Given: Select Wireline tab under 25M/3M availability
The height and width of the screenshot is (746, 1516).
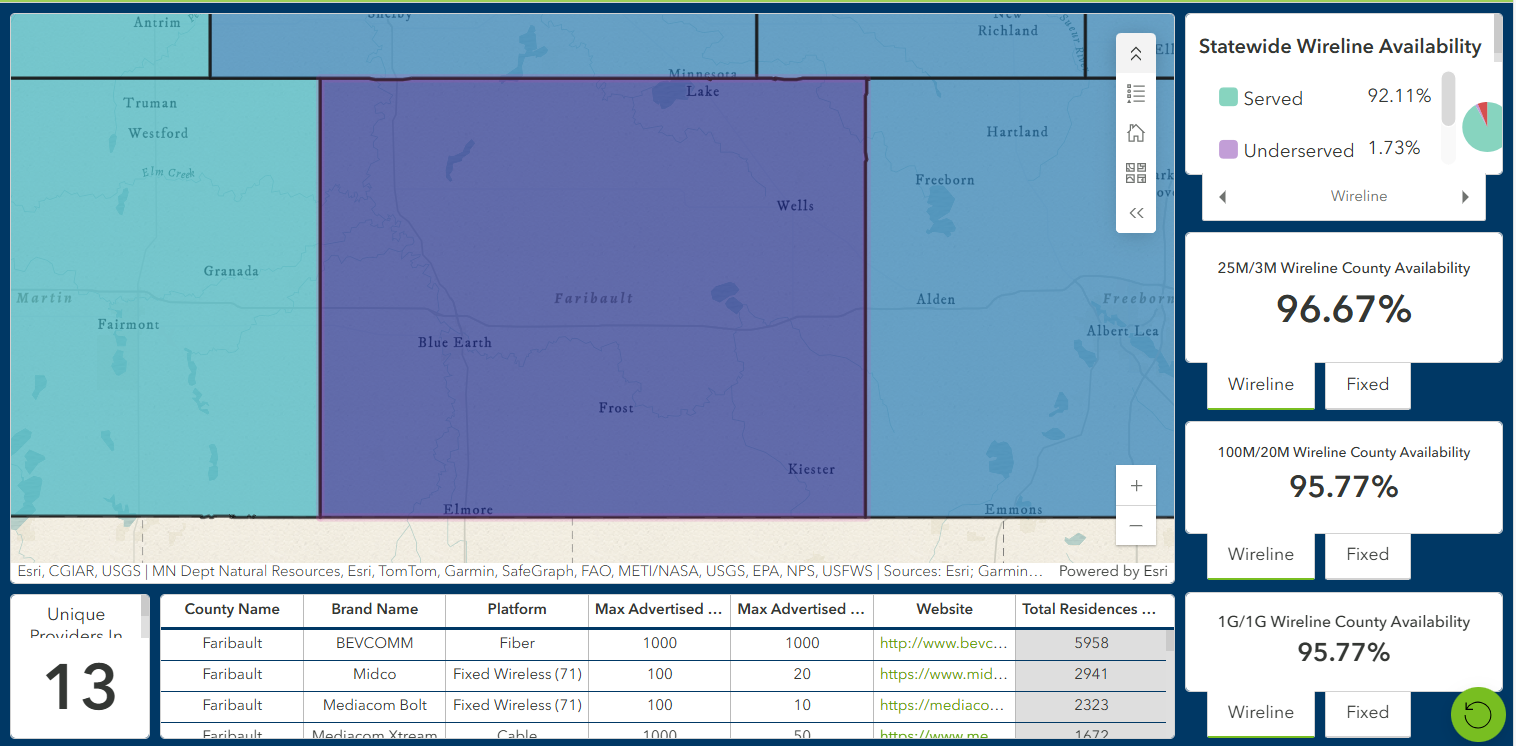Looking at the screenshot, I should (1260, 384).
